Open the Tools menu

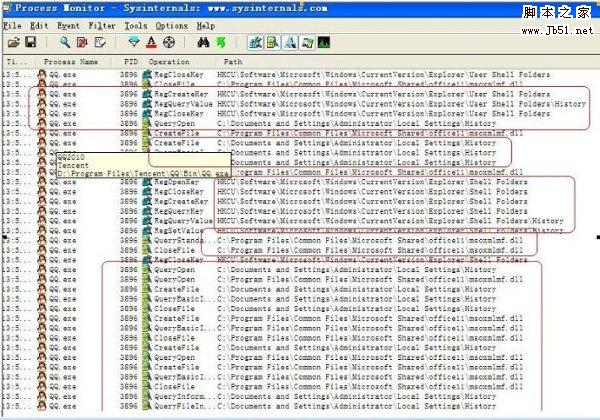(136, 26)
